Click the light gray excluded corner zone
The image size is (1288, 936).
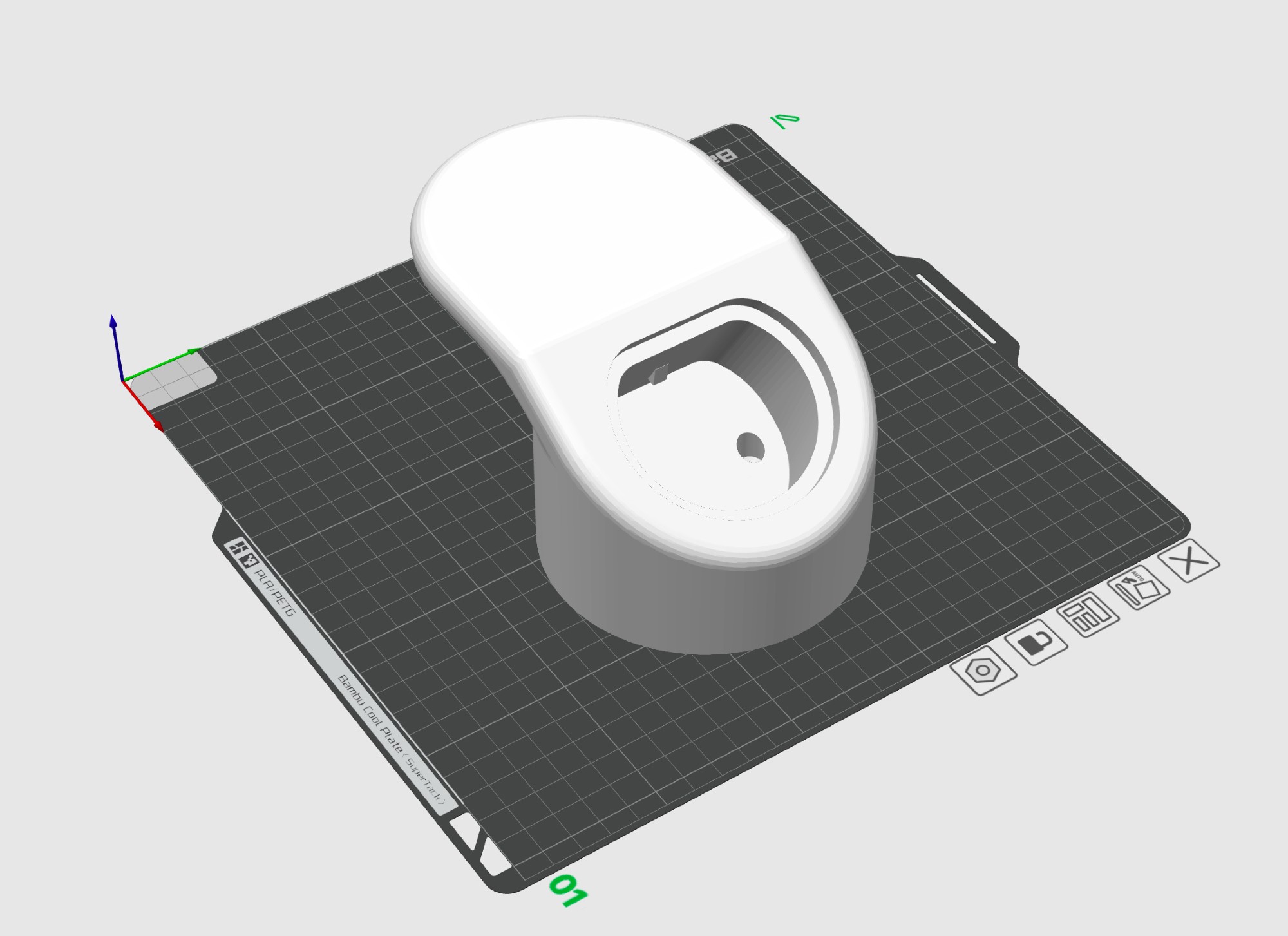tap(174, 381)
